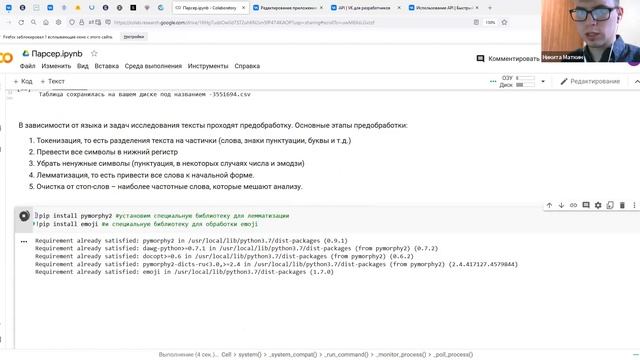Click the Комментировать button
Viewport: 640px width, 360px height.
click(508, 59)
